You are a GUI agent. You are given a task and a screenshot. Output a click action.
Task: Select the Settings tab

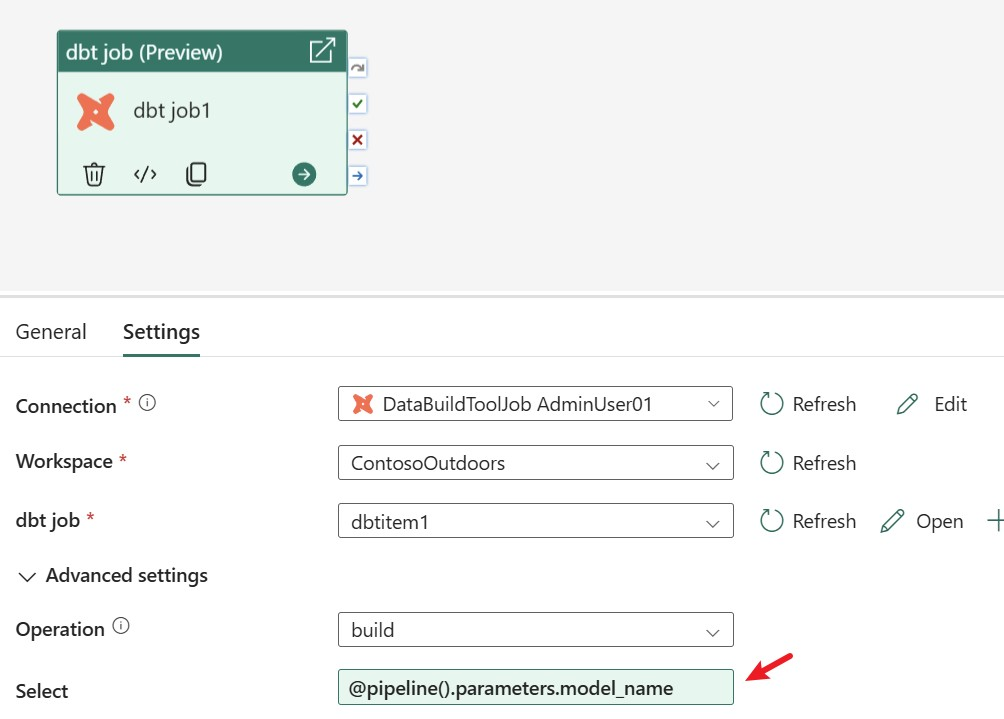pyautogui.click(x=161, y=332)
